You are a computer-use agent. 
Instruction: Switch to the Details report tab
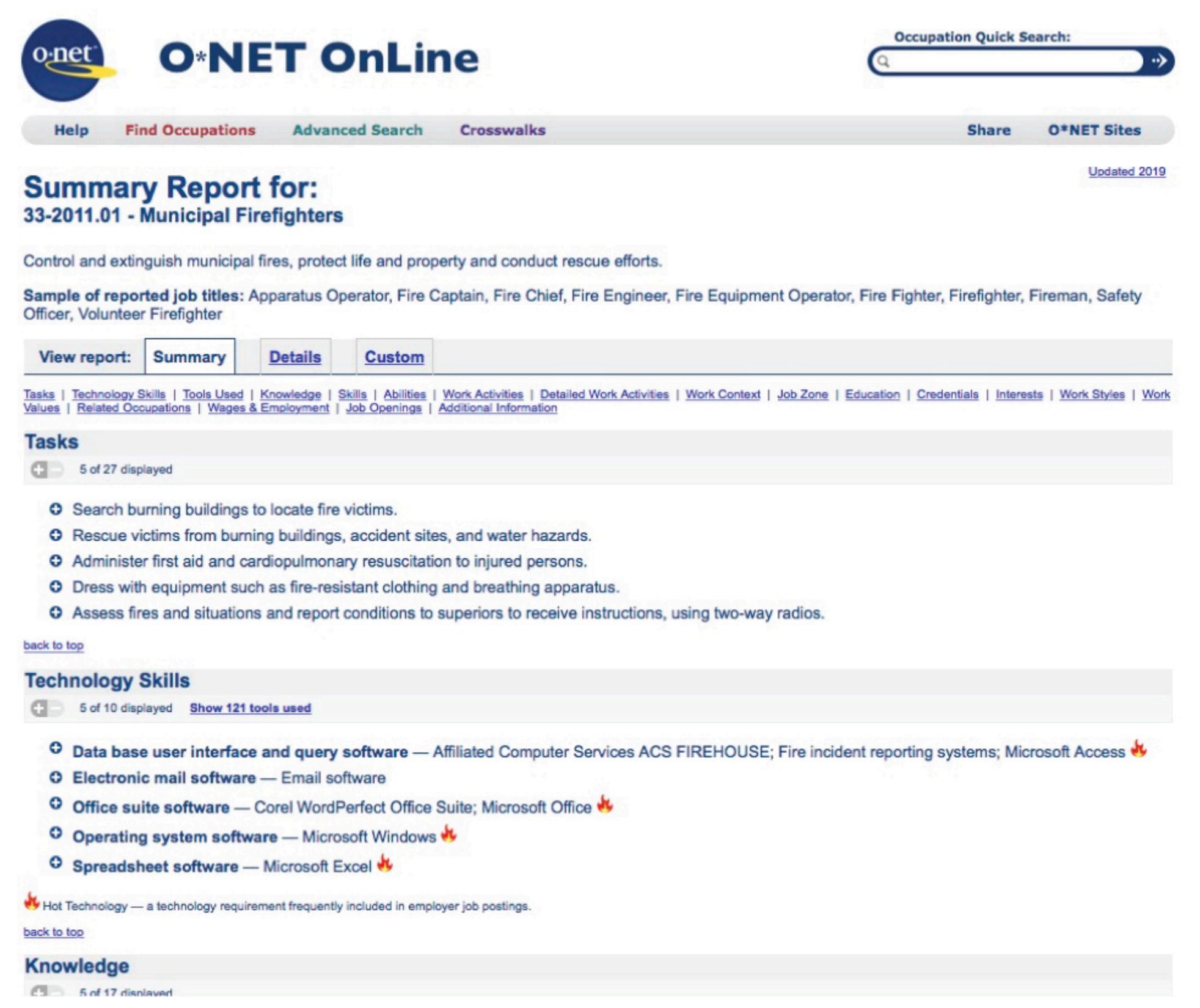(x=295, y=357)
